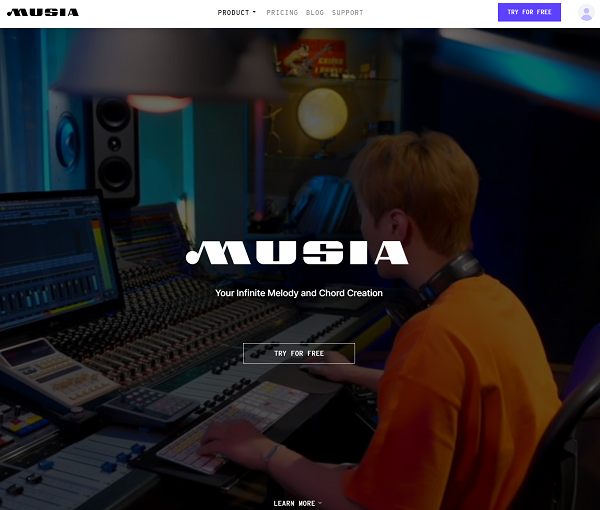Click the large white MUSIA hero logo
Viewport: 600px width, 510px height.
click(x=298, y=253)
